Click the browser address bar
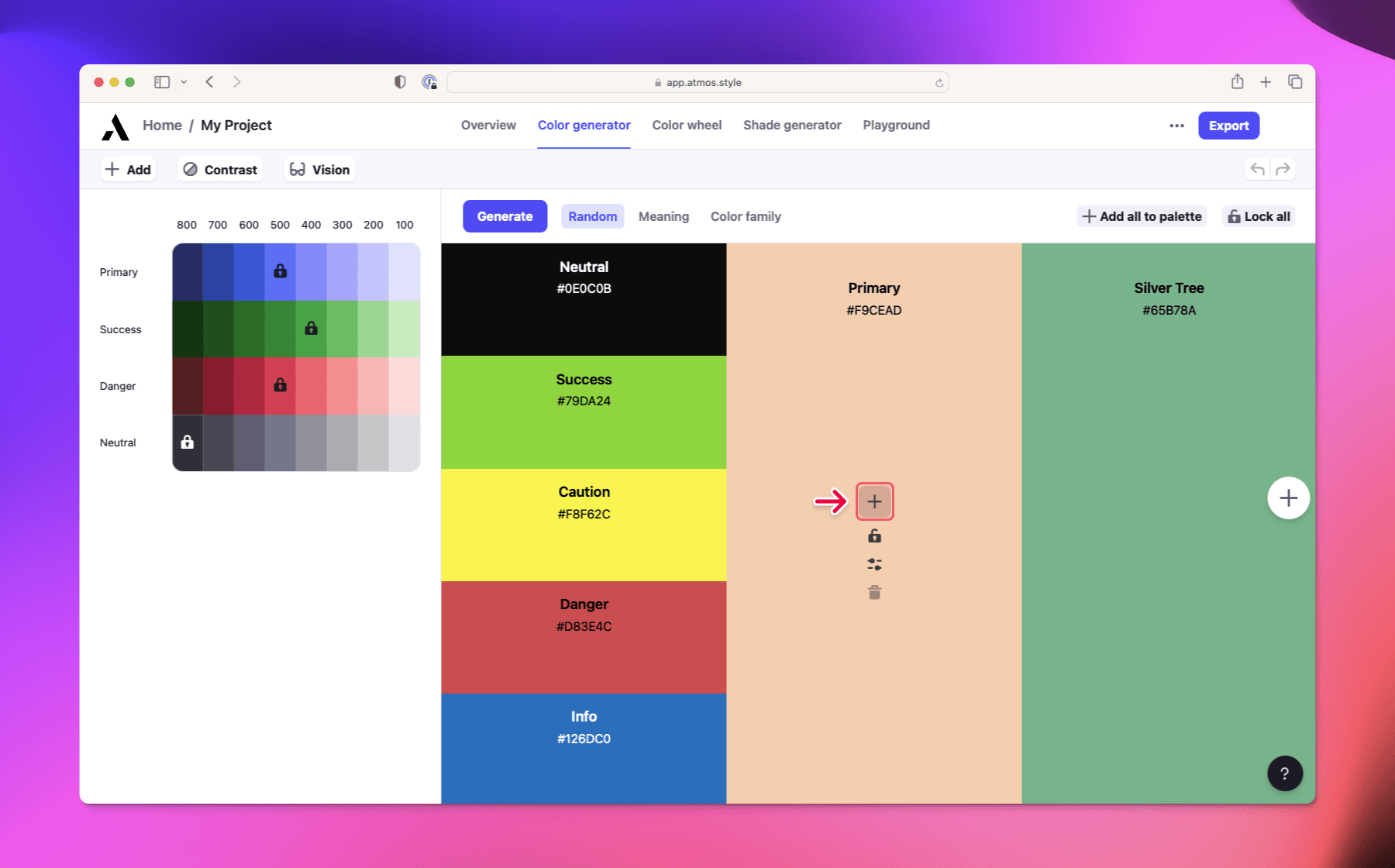 (697, 81)
